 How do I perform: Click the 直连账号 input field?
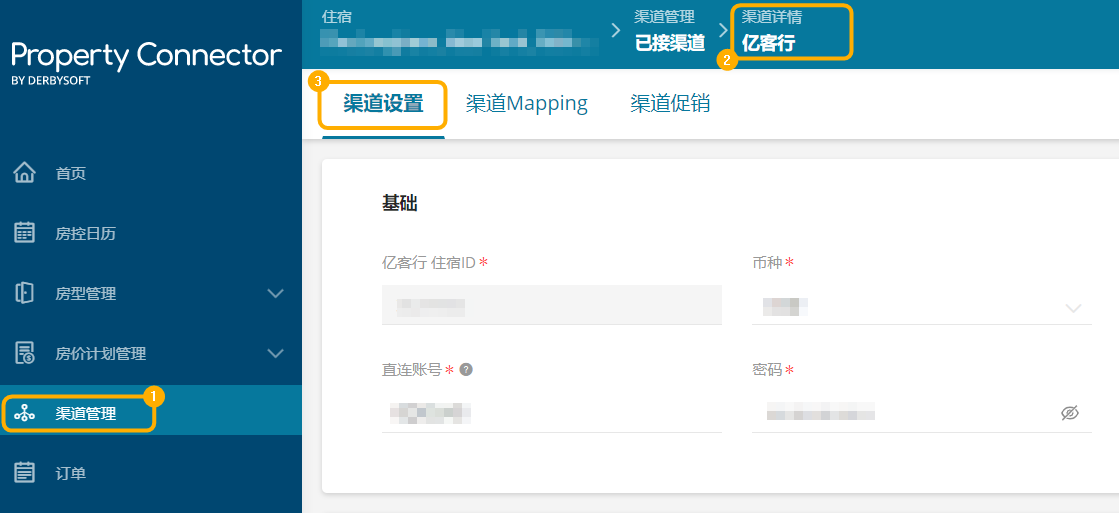pos(552,412)
